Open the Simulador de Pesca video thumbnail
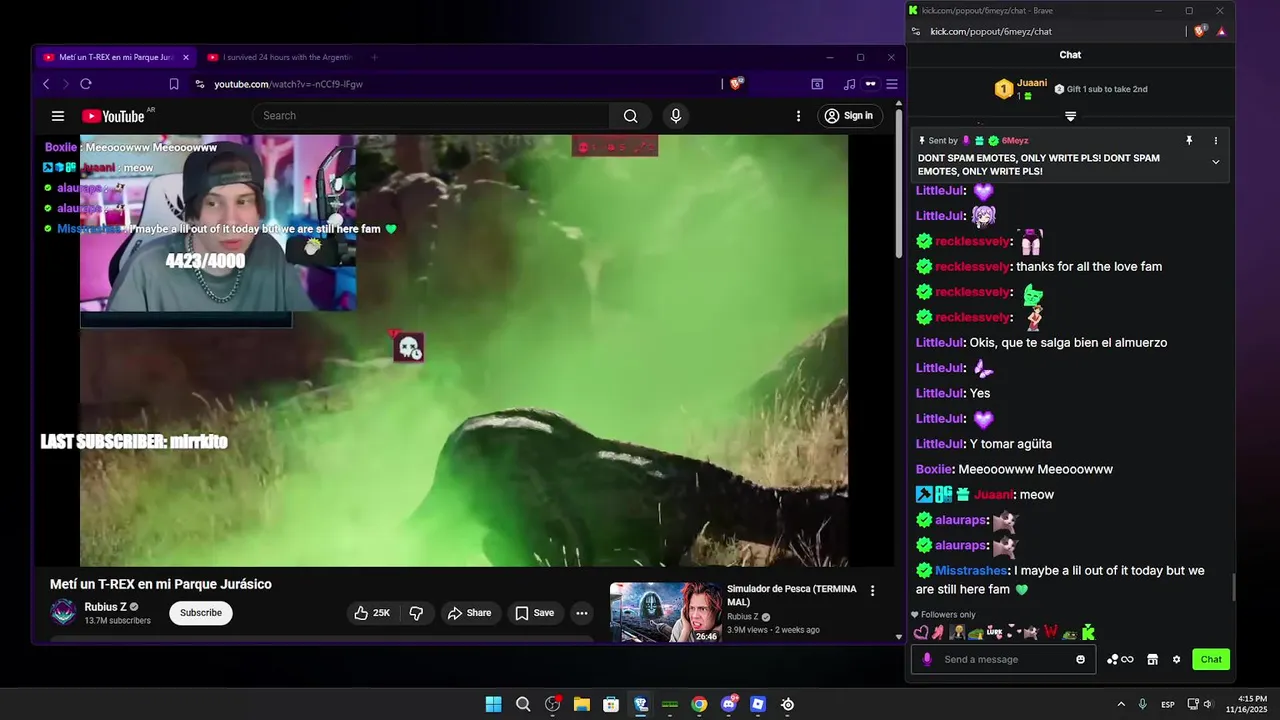This screenshot has width=1280, height=720. (x=665, y=612)
